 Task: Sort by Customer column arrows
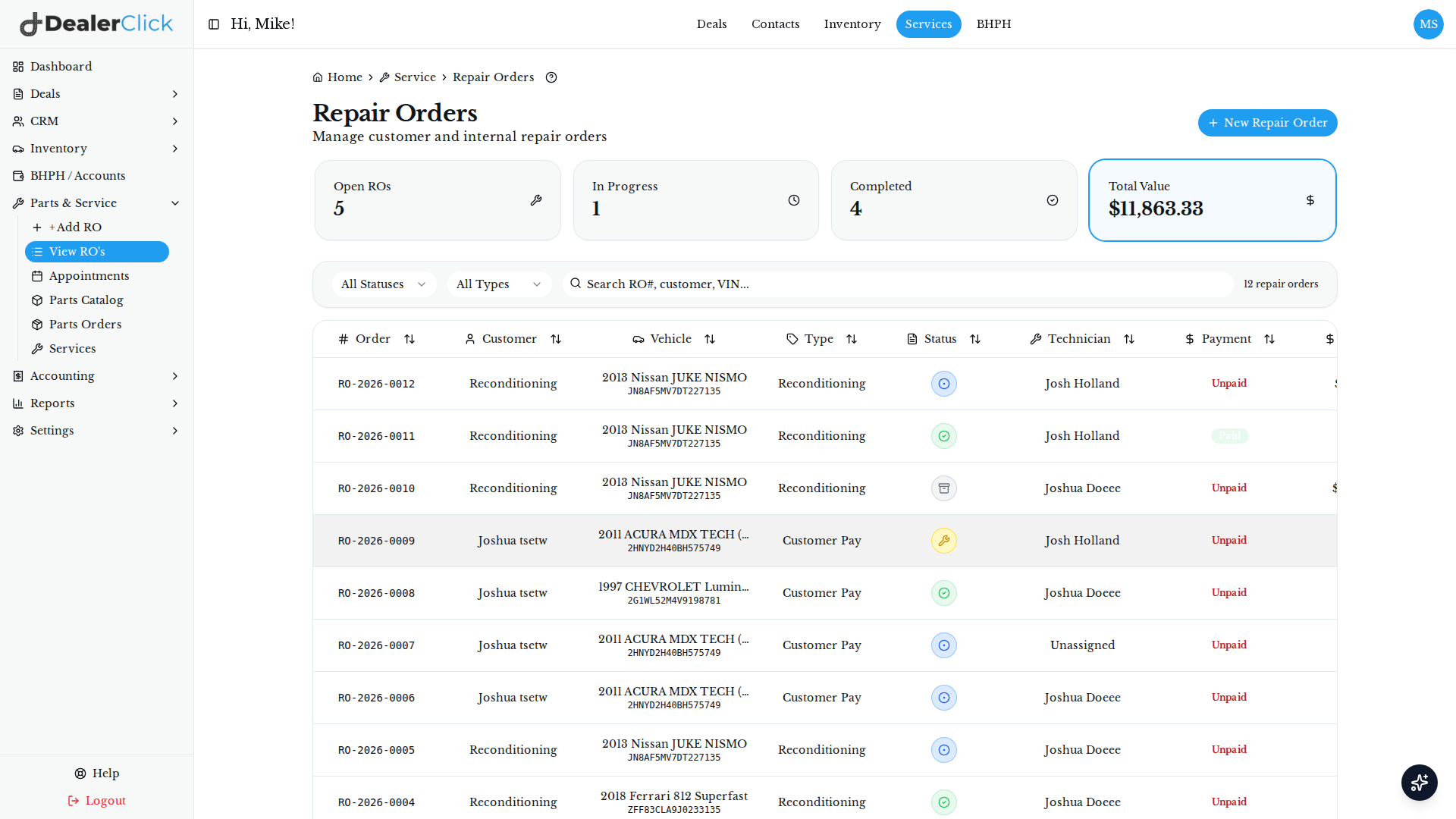[x=556, y=339]
